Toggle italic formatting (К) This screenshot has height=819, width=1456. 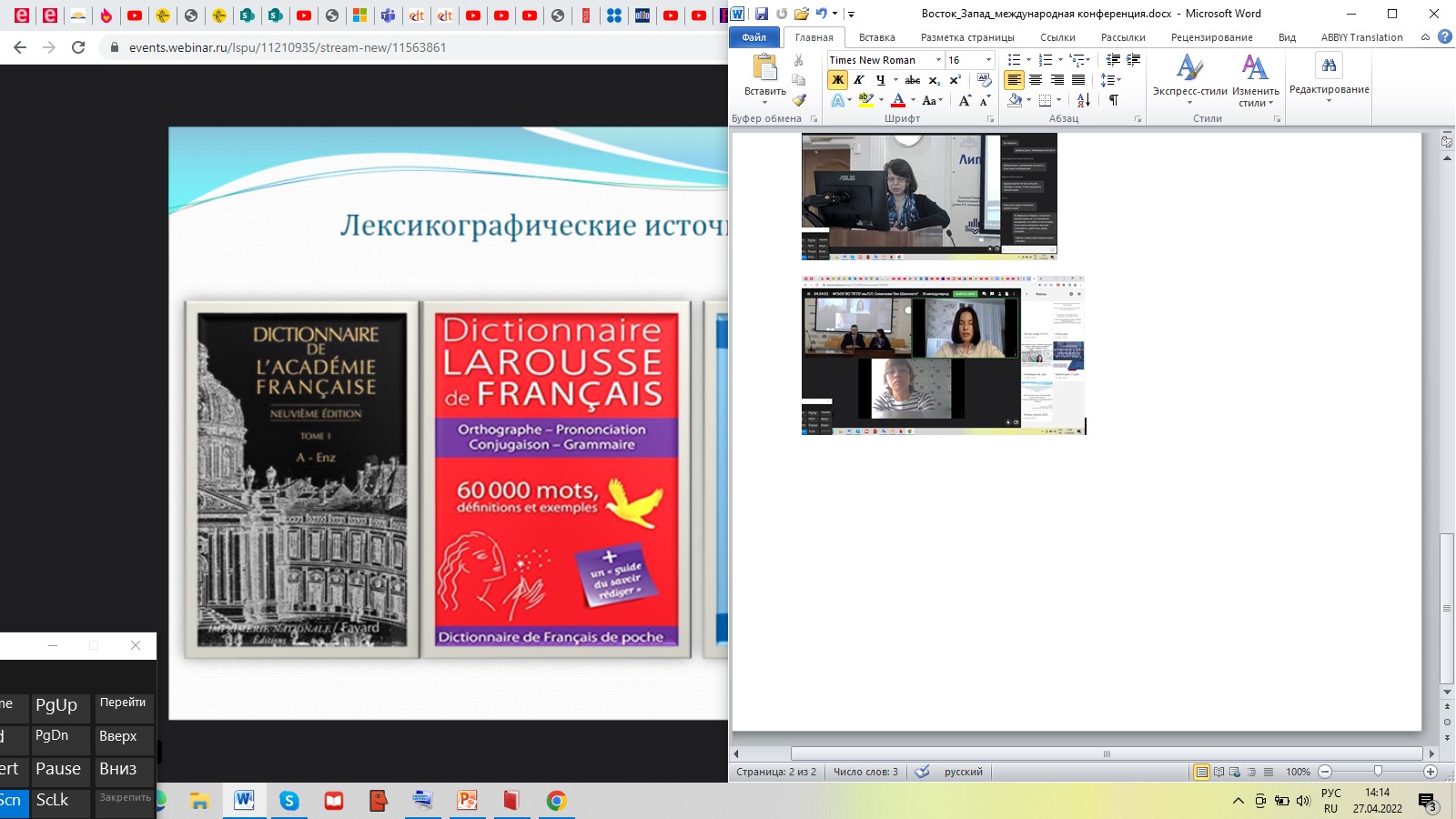click(x=858, y=80)
